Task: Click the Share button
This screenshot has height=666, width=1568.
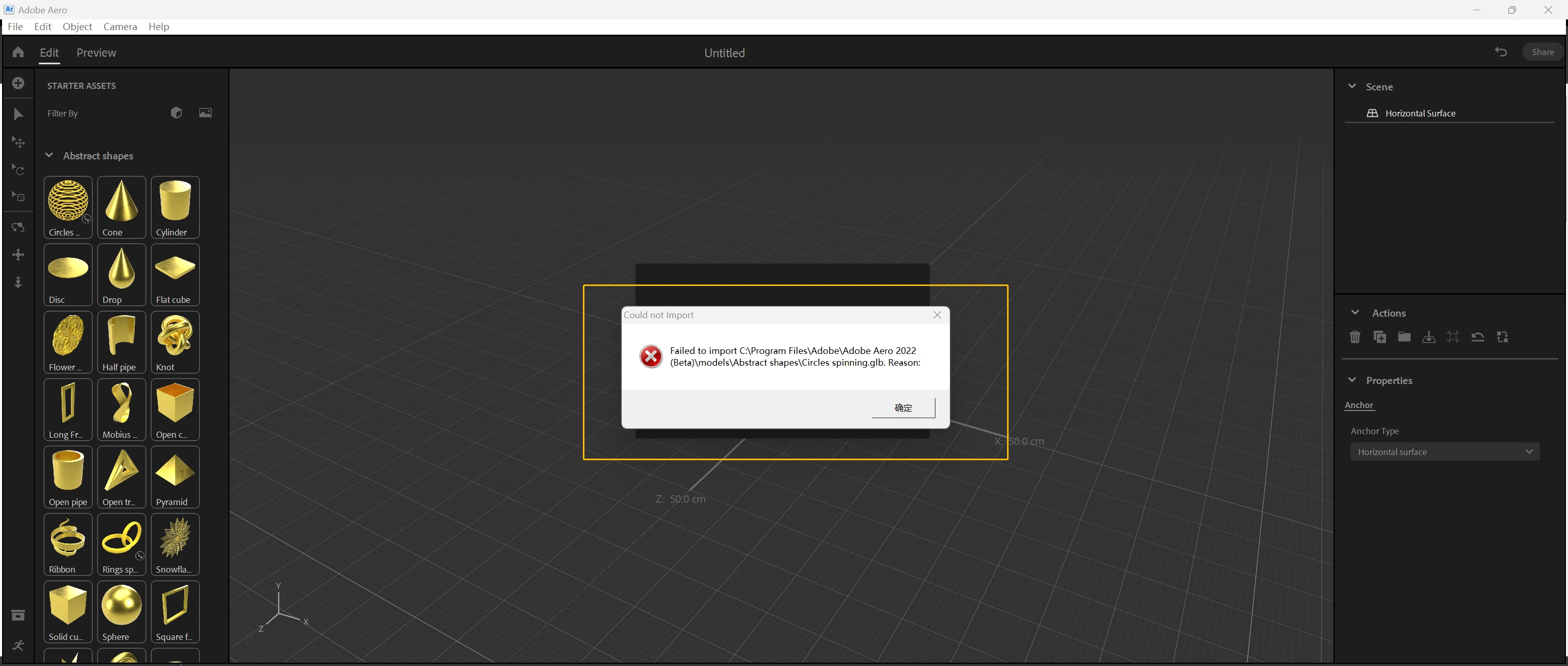Action: click(x=1542, y=53)
